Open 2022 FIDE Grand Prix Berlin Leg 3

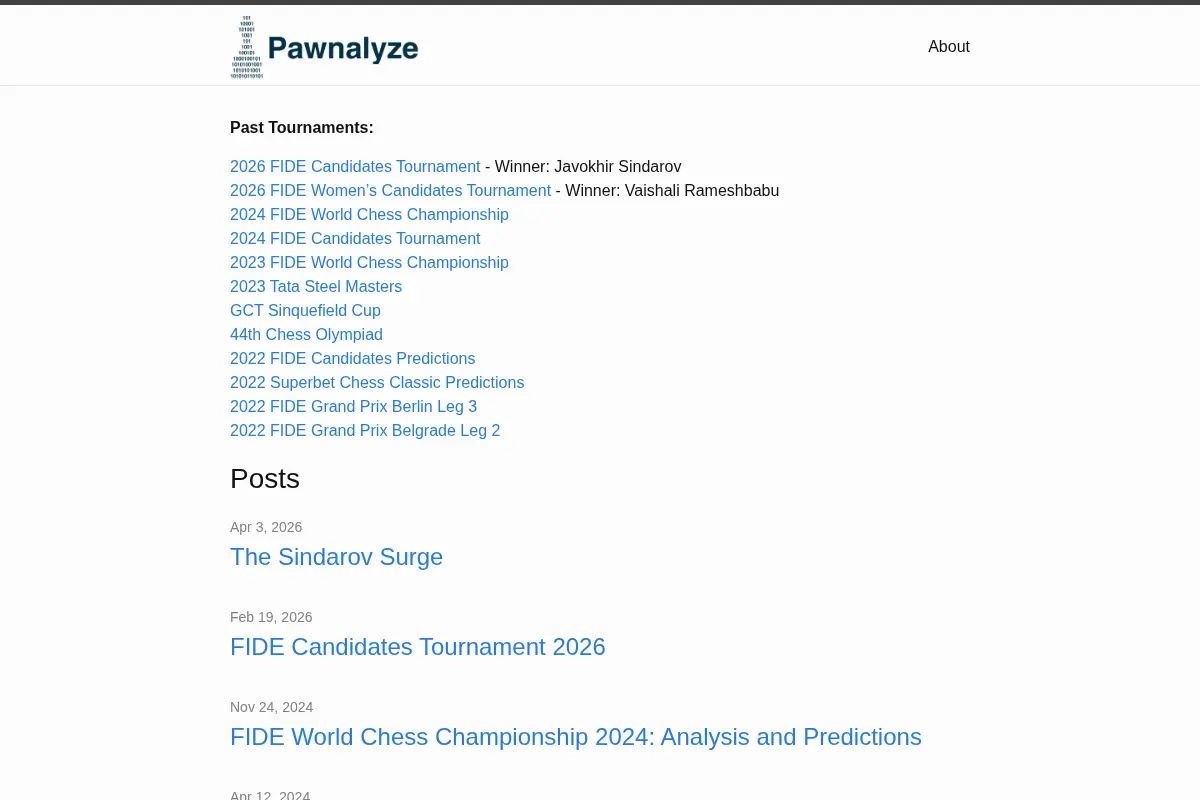pyautogui.click(x=353, y=407)
